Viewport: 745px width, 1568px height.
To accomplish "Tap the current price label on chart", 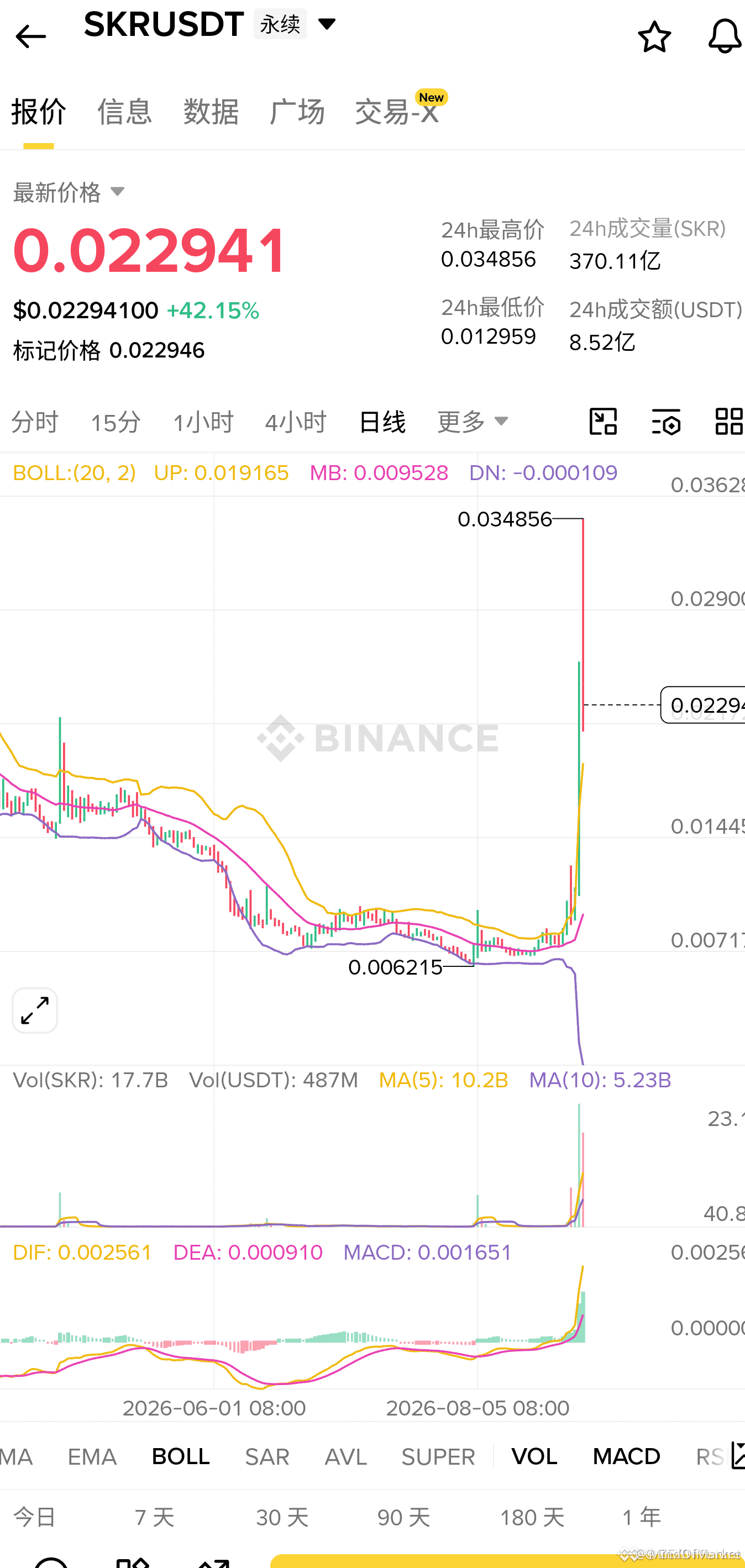I will (x=703, y=705).
